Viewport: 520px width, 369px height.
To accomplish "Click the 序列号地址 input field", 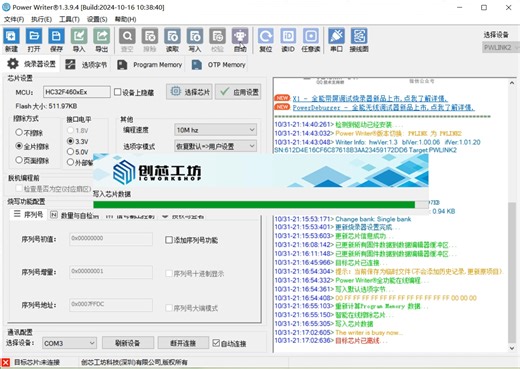I will [111, 305].
